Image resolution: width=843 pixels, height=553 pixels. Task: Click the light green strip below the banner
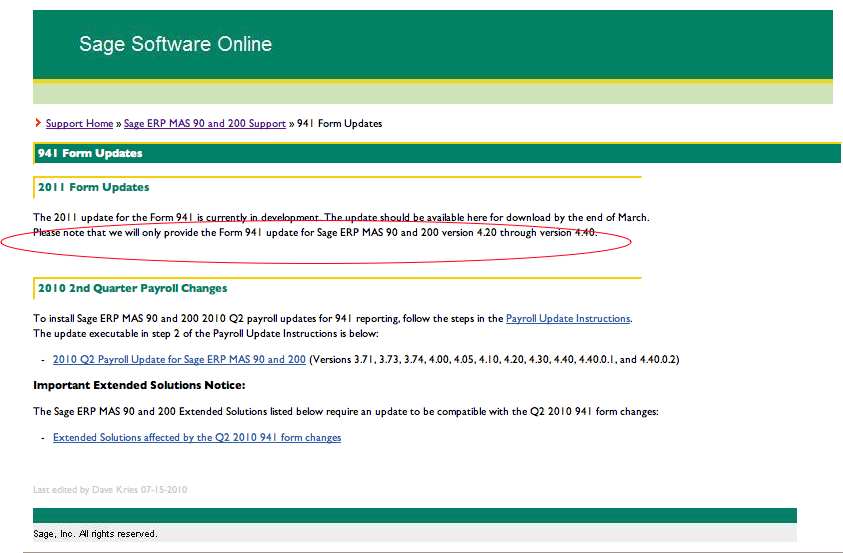point(432,93)
